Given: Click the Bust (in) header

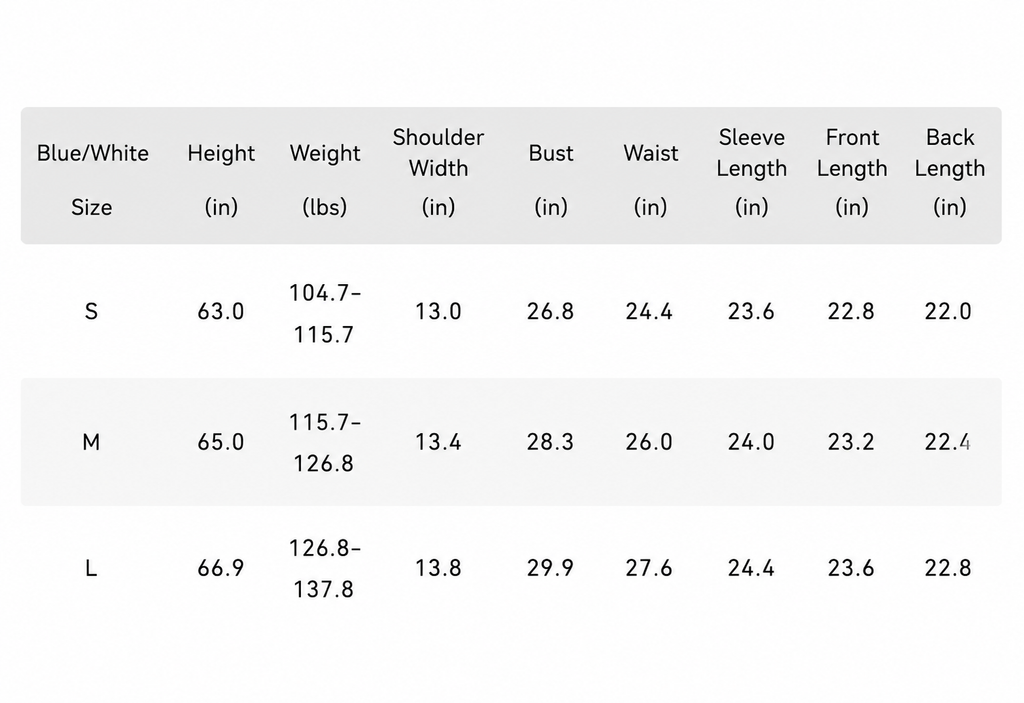Looking at the screenshot, I should pos(551,180).
